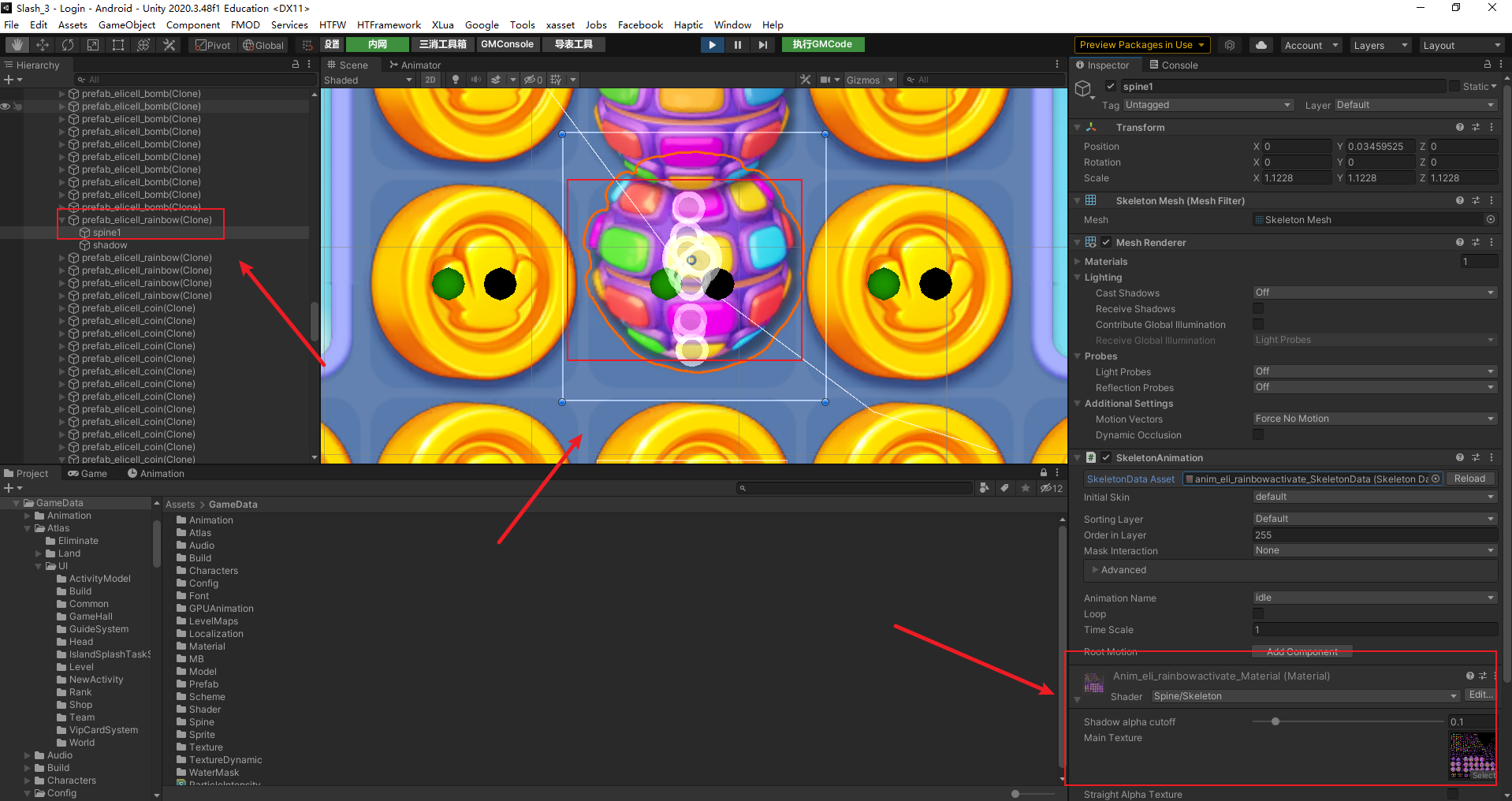Viewport: 1512px width, 801px height.
Task: Open Mesh Renderer preset settings icon
Action: click(x=1476, y=242)
